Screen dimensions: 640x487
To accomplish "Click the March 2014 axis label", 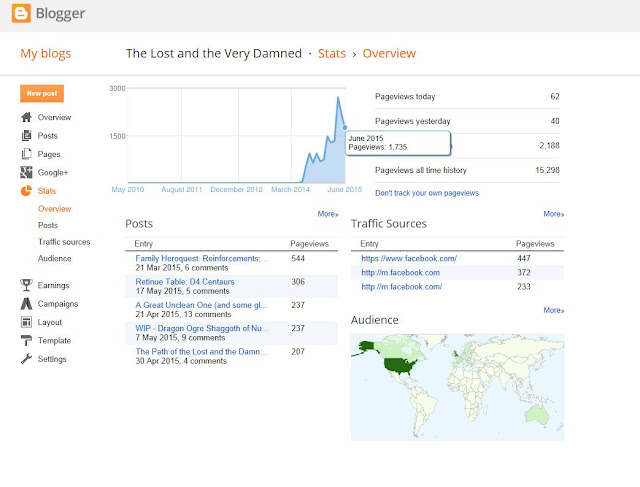I will 291,189.
